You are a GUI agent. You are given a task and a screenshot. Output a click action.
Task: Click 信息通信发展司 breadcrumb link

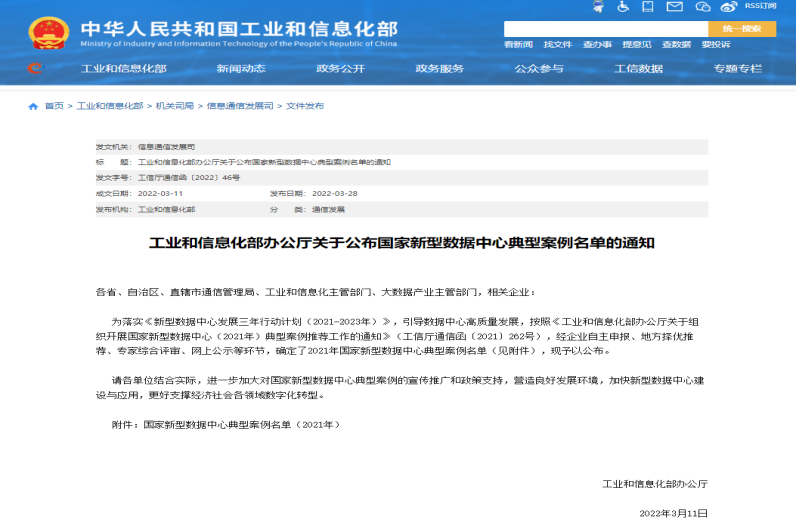(240, 106)
